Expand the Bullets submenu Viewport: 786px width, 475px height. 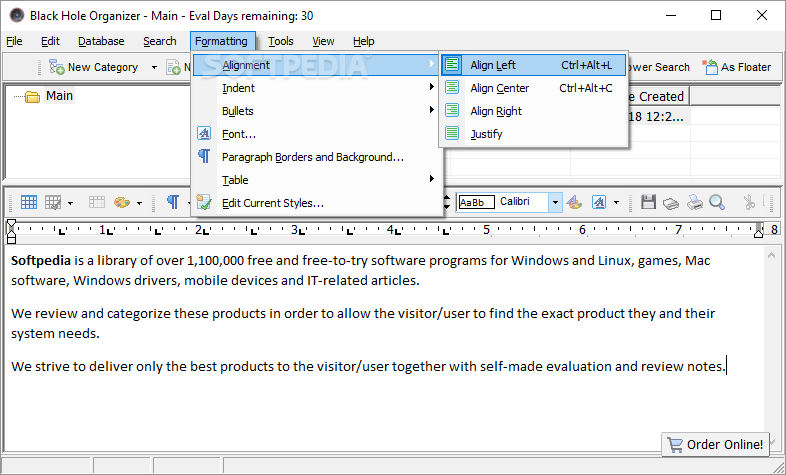coord(316,111)
